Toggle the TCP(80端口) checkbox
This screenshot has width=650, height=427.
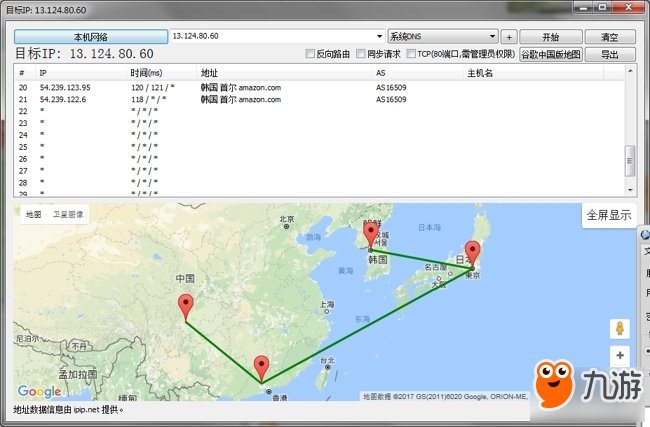click(x=411, y=54)
